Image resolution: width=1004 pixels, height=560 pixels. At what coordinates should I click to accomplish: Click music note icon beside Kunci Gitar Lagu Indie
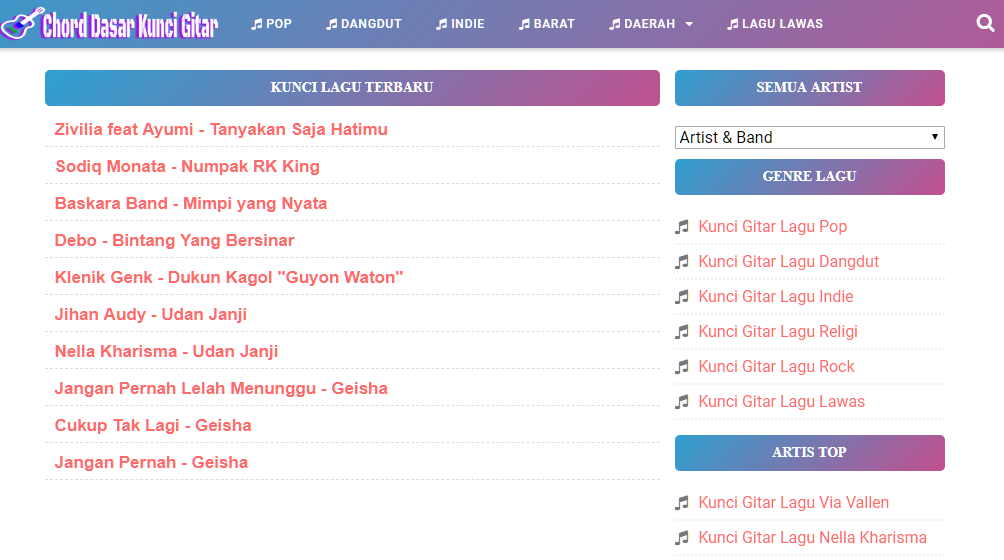682,297
